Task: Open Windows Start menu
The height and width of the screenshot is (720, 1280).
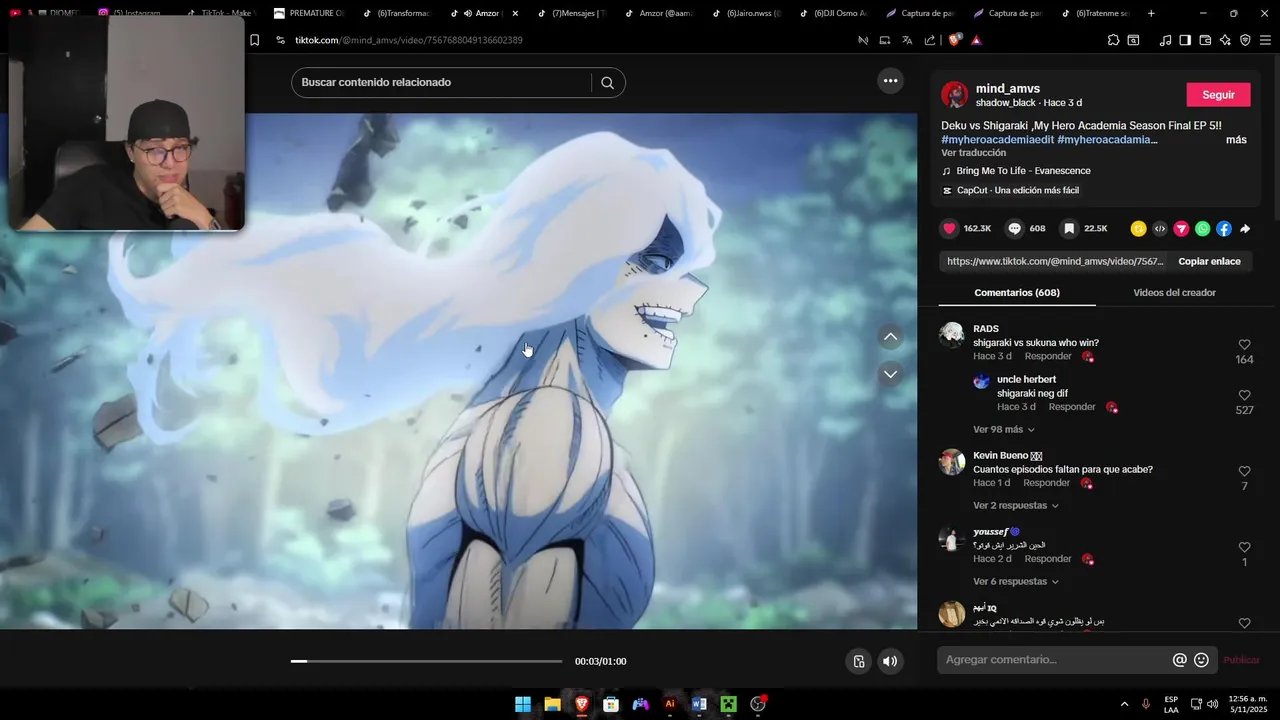Action: [x=523, y=704]
